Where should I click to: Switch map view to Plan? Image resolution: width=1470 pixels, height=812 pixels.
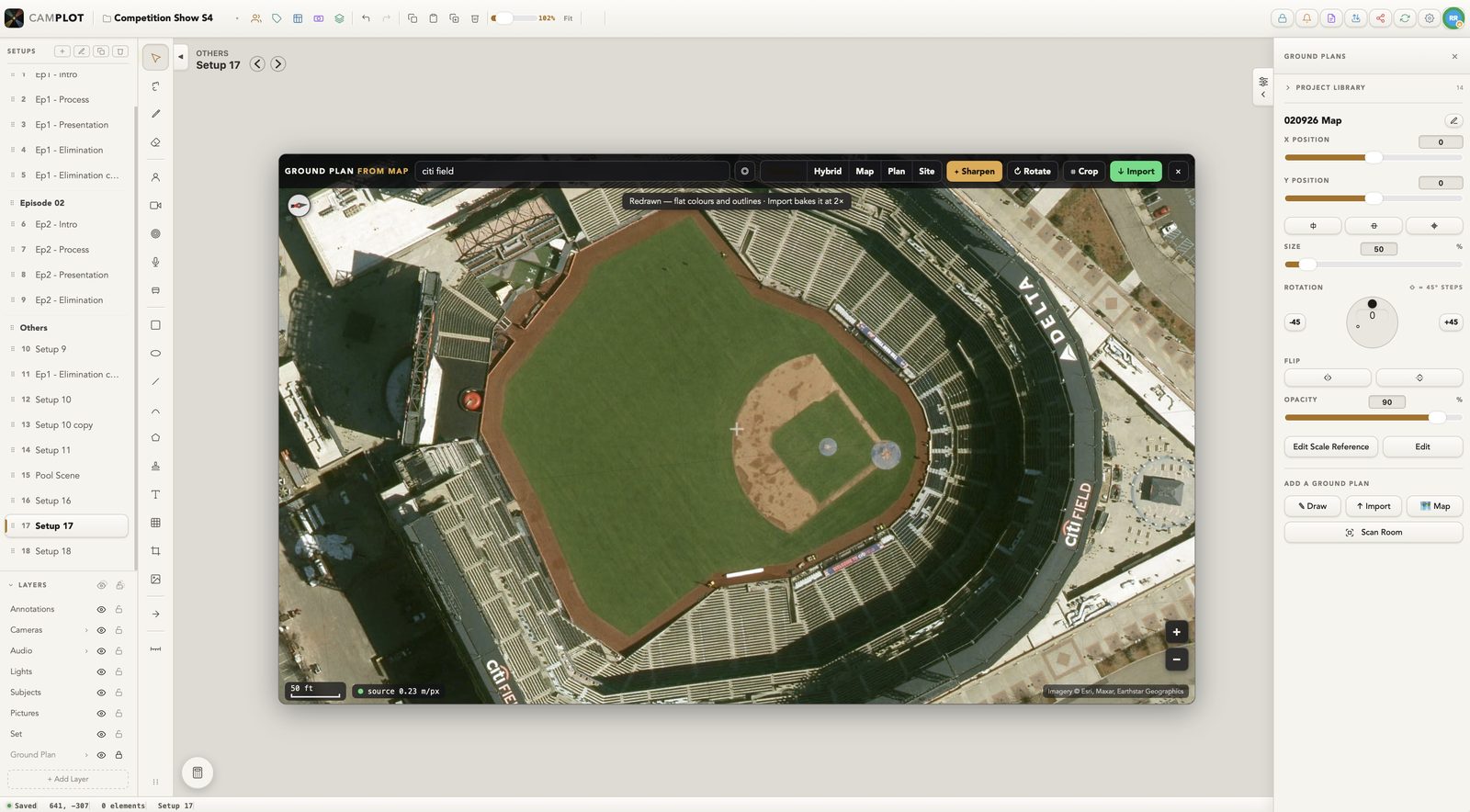click(897, 172)
